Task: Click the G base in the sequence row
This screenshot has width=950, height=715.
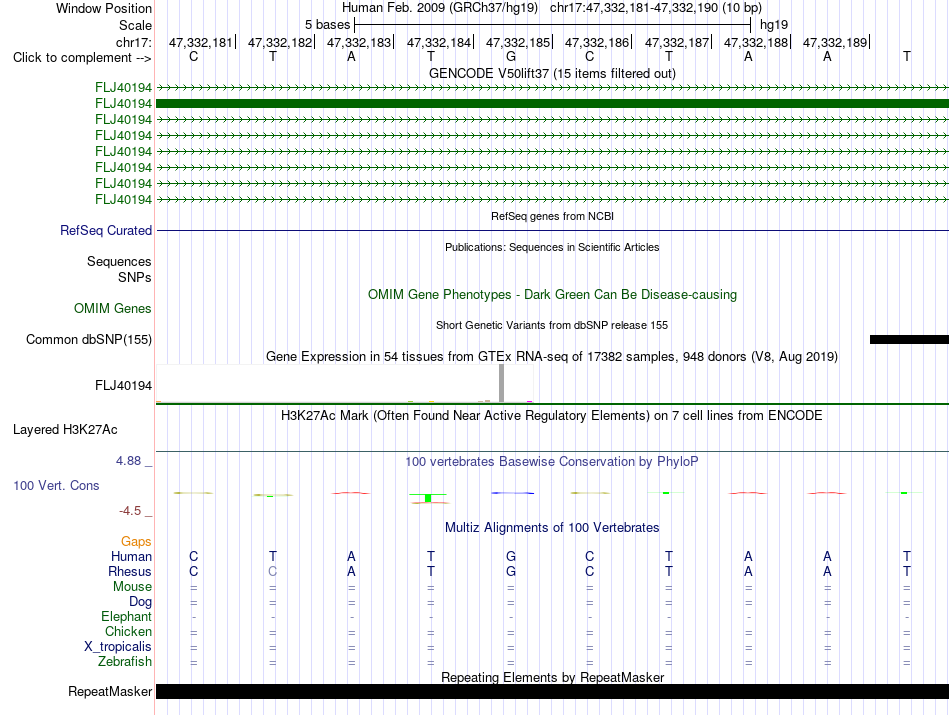Action: pyautogui.click(x=511, y=56)
